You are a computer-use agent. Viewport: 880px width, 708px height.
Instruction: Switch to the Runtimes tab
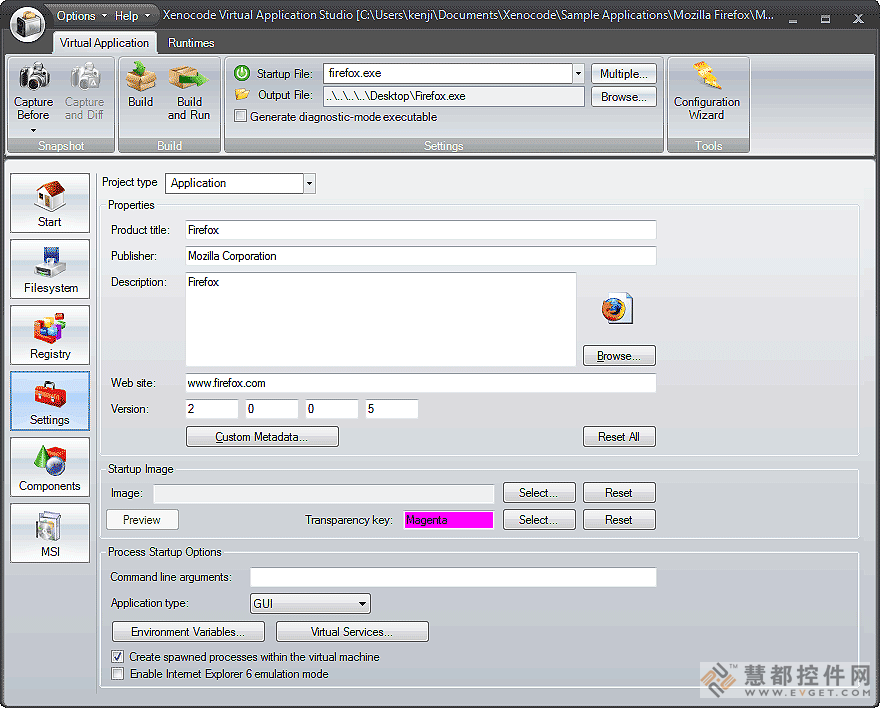click(x=191, y=43)
